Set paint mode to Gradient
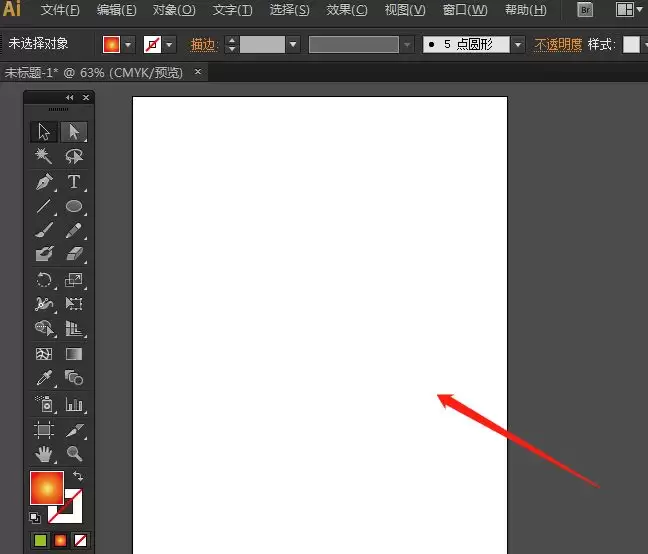Screen dimensions: 648x554 click(60, 540)
